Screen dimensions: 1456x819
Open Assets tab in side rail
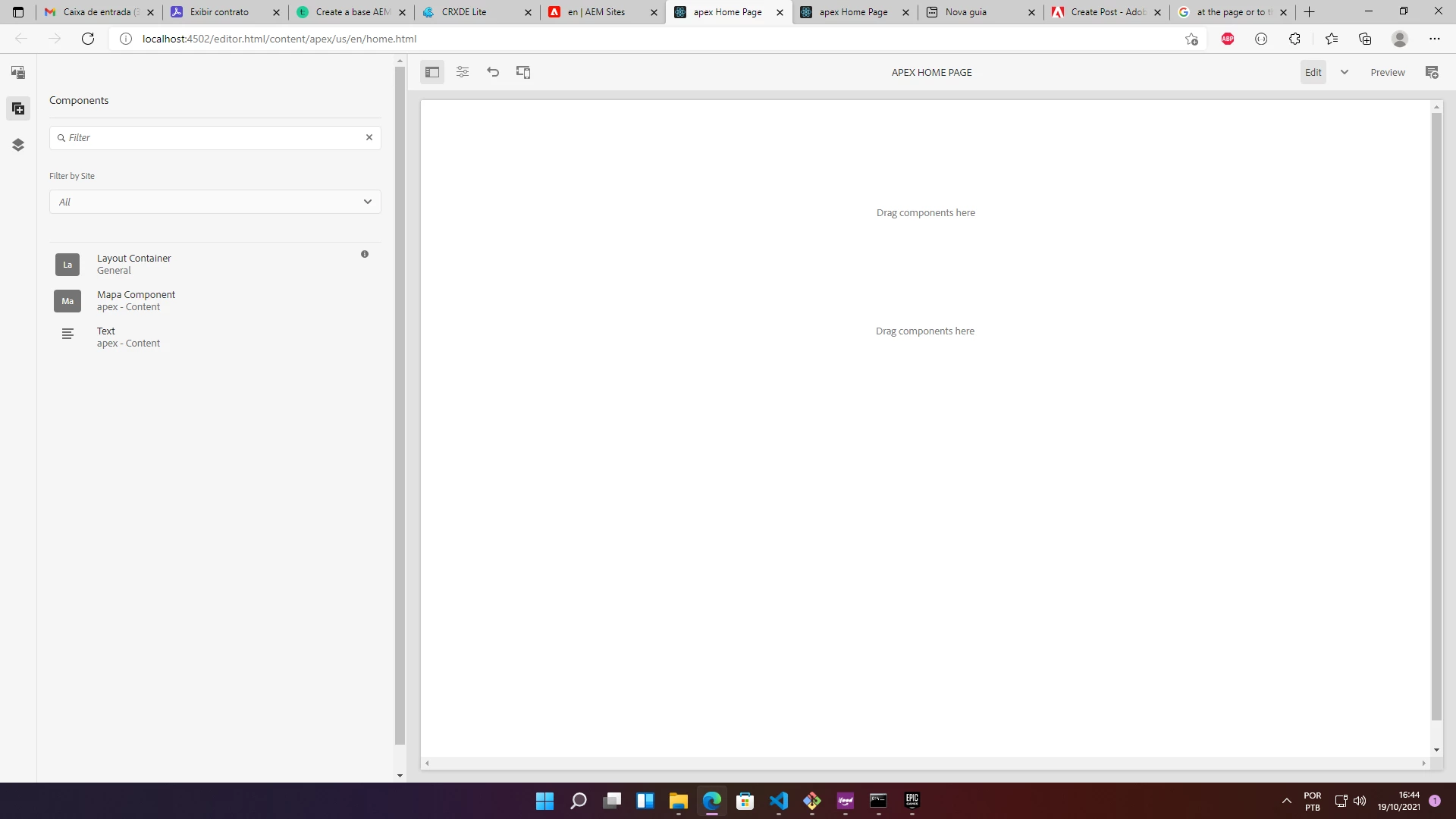click(x=18, y=73)
